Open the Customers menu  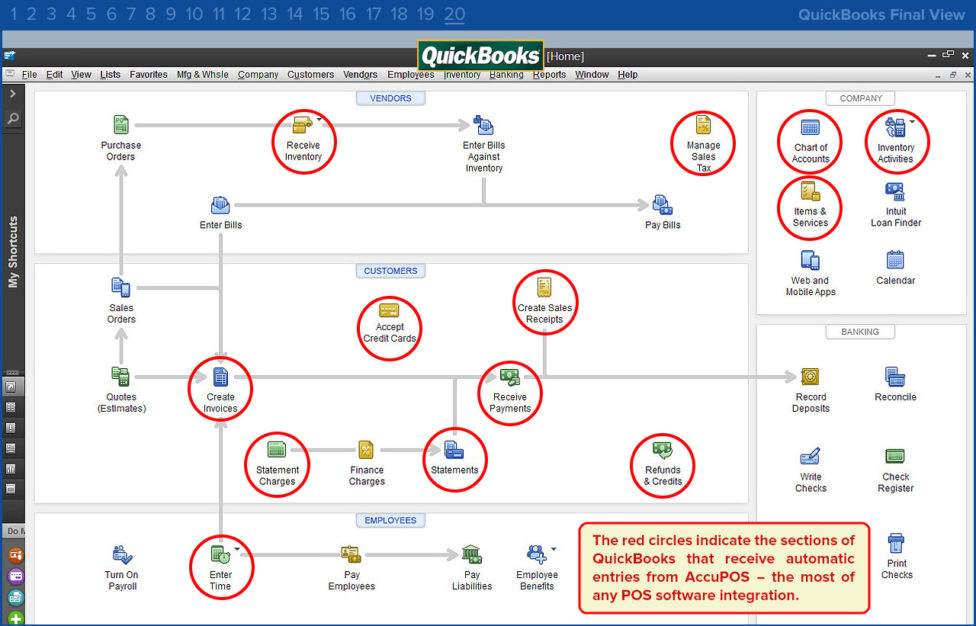(x=310, y=75)
